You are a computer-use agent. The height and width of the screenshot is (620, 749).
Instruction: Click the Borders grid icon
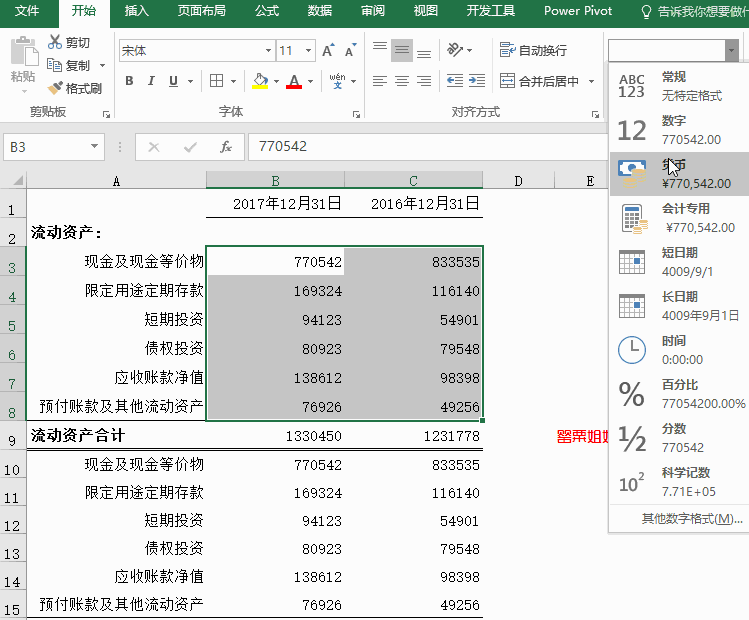(x=216, y=81)
